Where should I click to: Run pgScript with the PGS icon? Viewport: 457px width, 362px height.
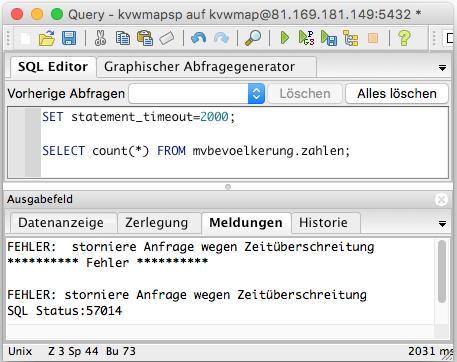coord(306,38)
